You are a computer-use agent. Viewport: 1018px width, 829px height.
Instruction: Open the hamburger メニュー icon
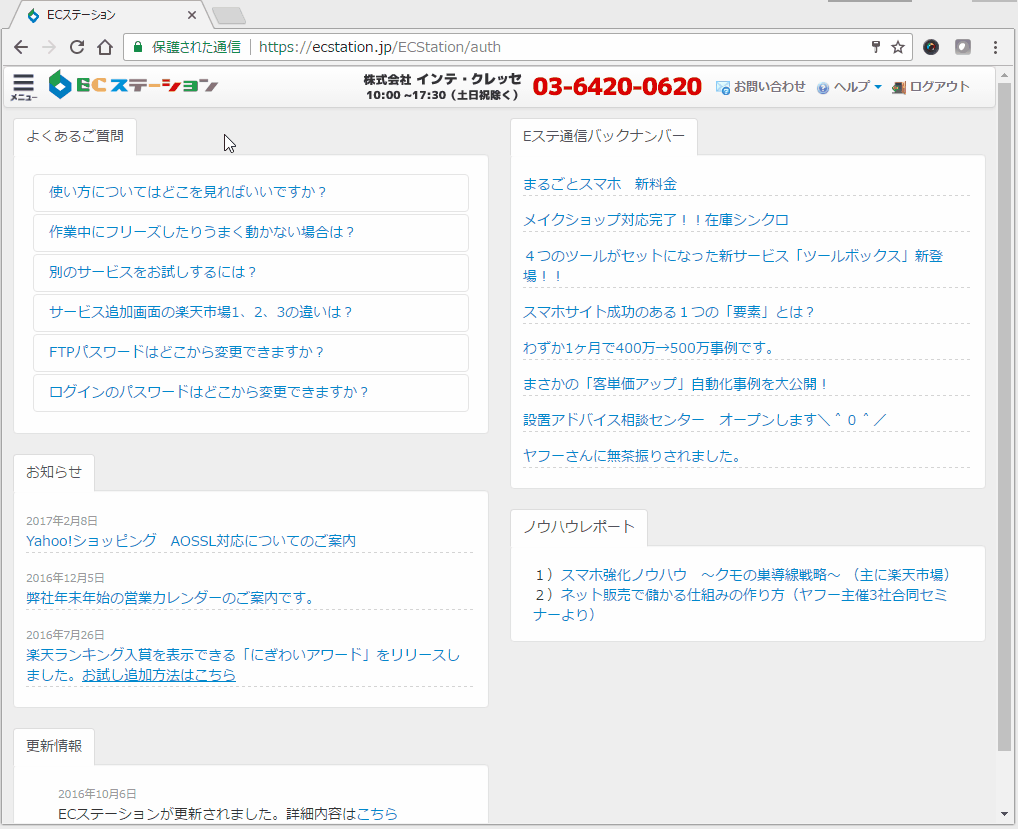(23, 86)
